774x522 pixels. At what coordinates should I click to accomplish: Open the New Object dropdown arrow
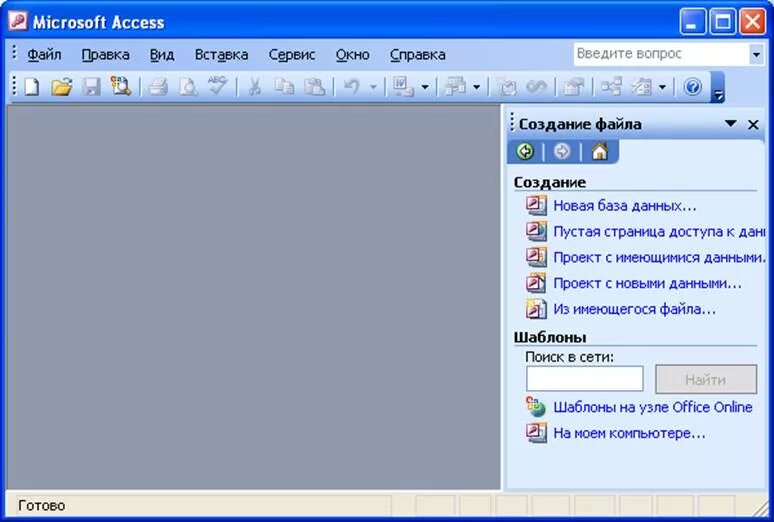[x=662, y=87]
